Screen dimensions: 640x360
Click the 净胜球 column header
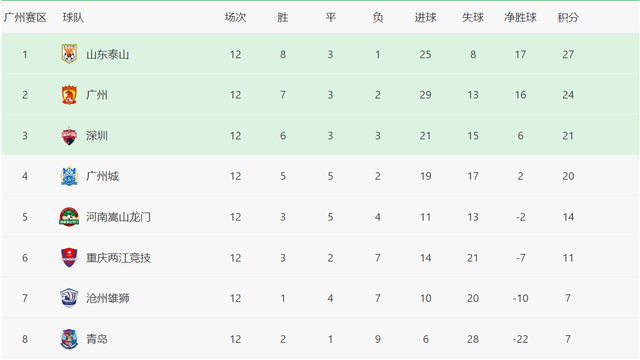[520, 18]
